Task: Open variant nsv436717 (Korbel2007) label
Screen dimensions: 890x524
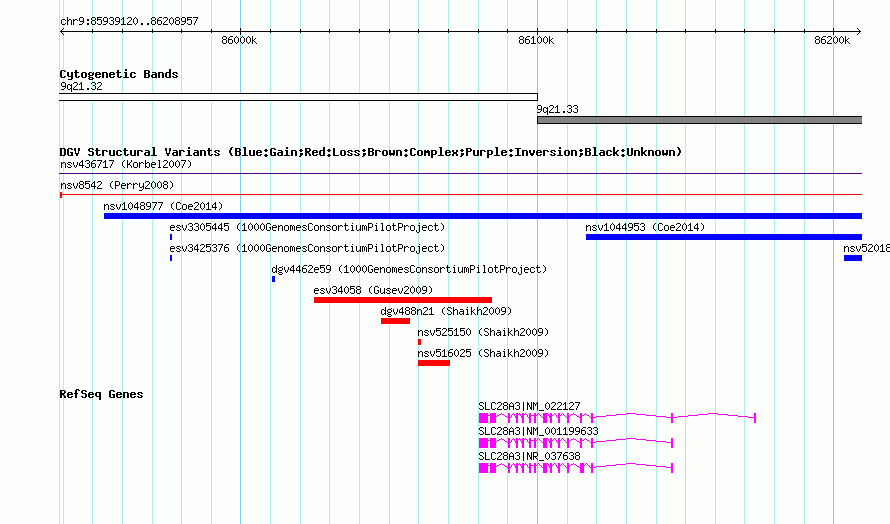Action: pos(126,164)
